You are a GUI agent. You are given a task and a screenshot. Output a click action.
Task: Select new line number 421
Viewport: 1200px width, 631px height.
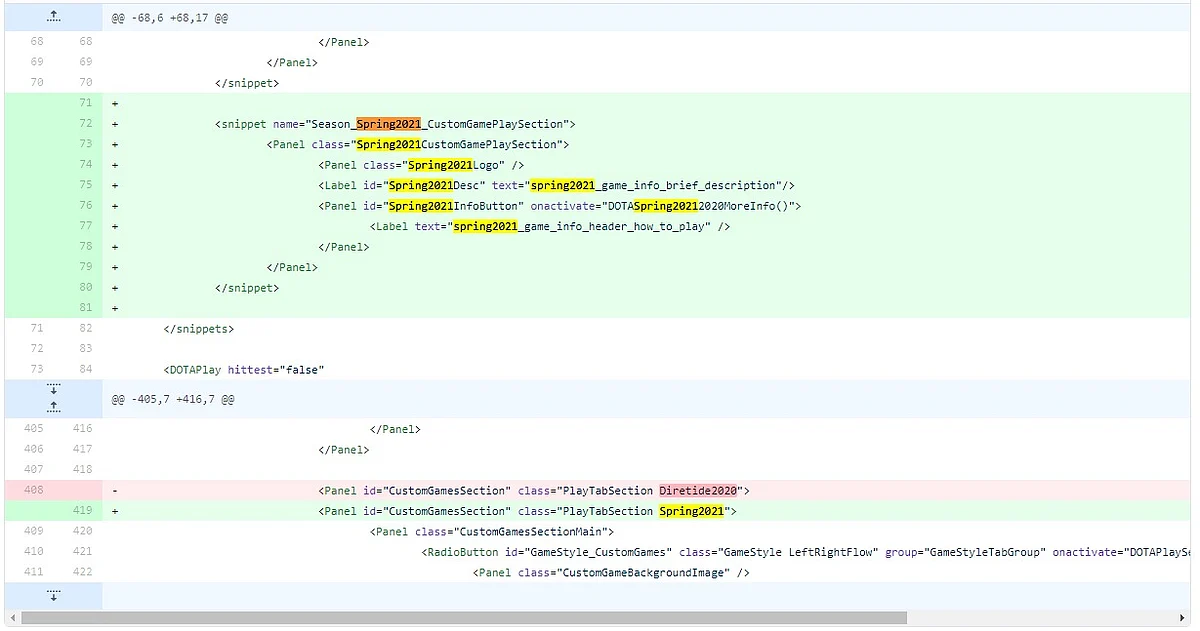pos(85,552)
